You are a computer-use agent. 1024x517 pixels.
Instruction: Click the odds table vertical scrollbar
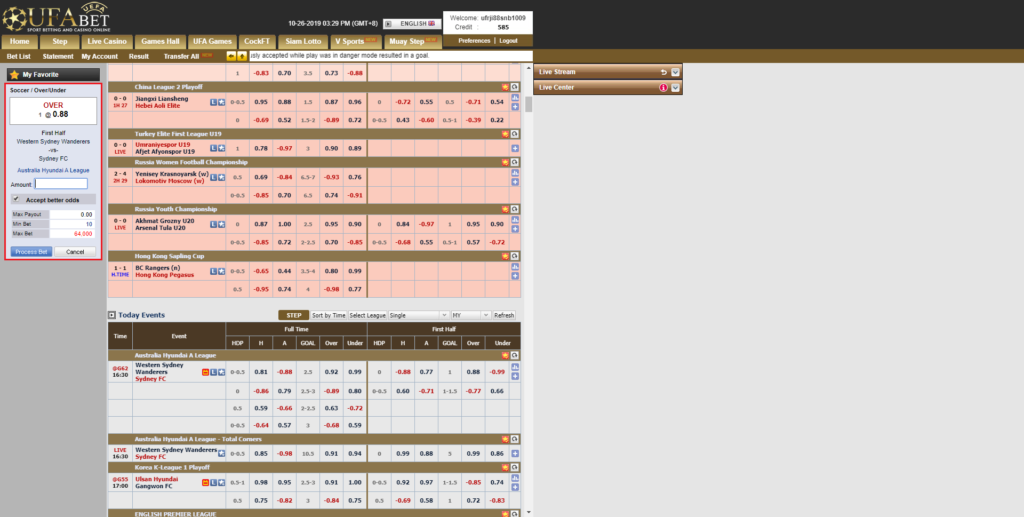(x=528, y=104)
